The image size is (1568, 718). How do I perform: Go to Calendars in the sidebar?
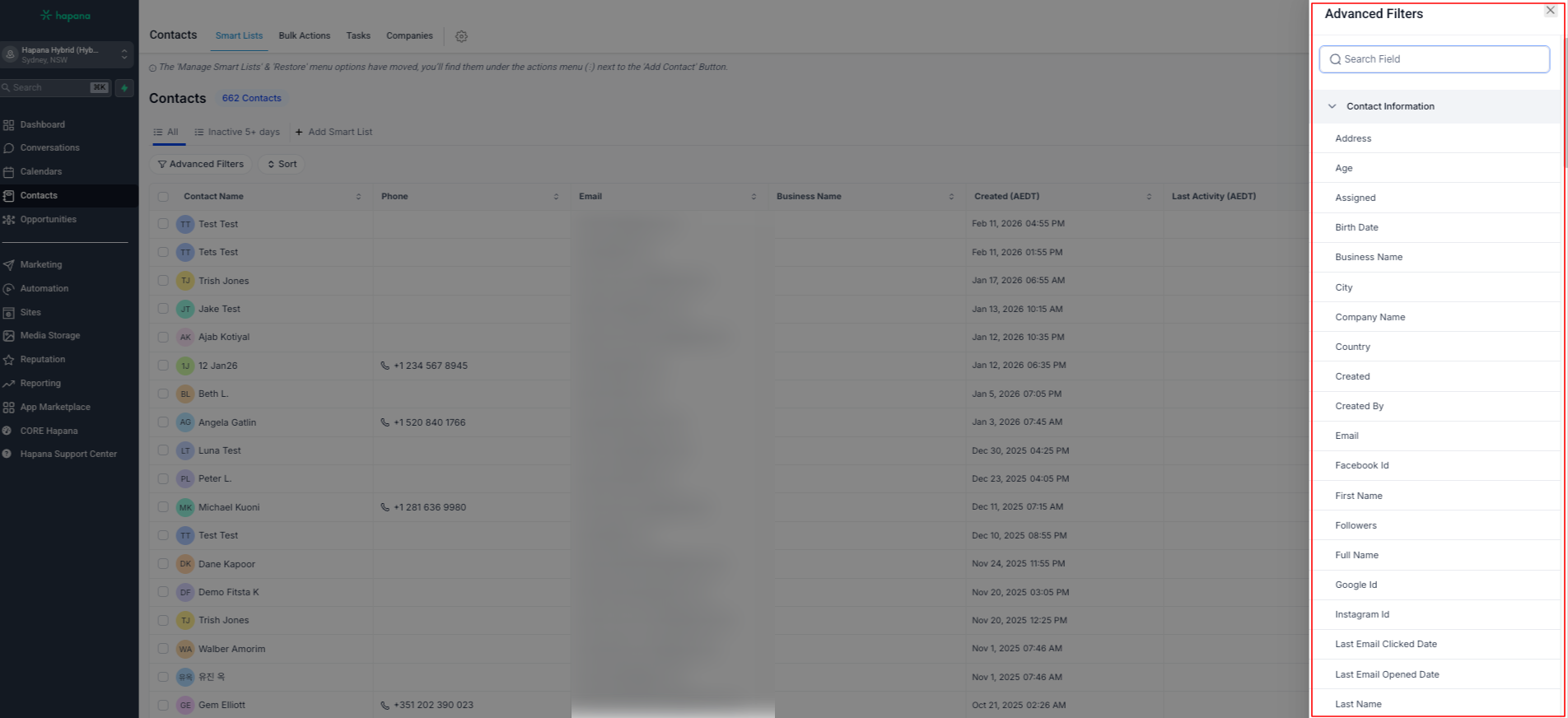pyautogui.click(x=40, y=172)
